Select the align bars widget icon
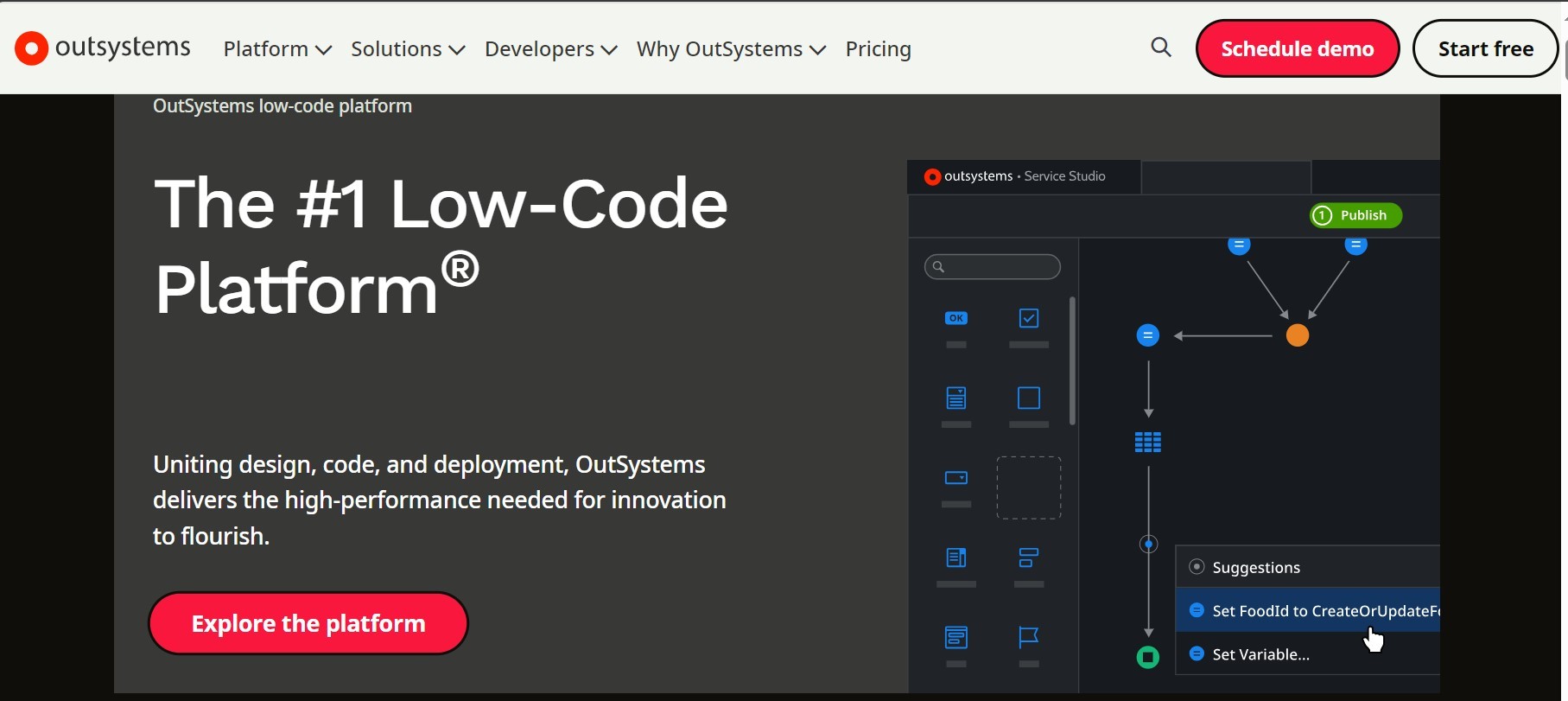Image resolution: width=1568 pixels, height=701 pixels. pos(1029,558)
